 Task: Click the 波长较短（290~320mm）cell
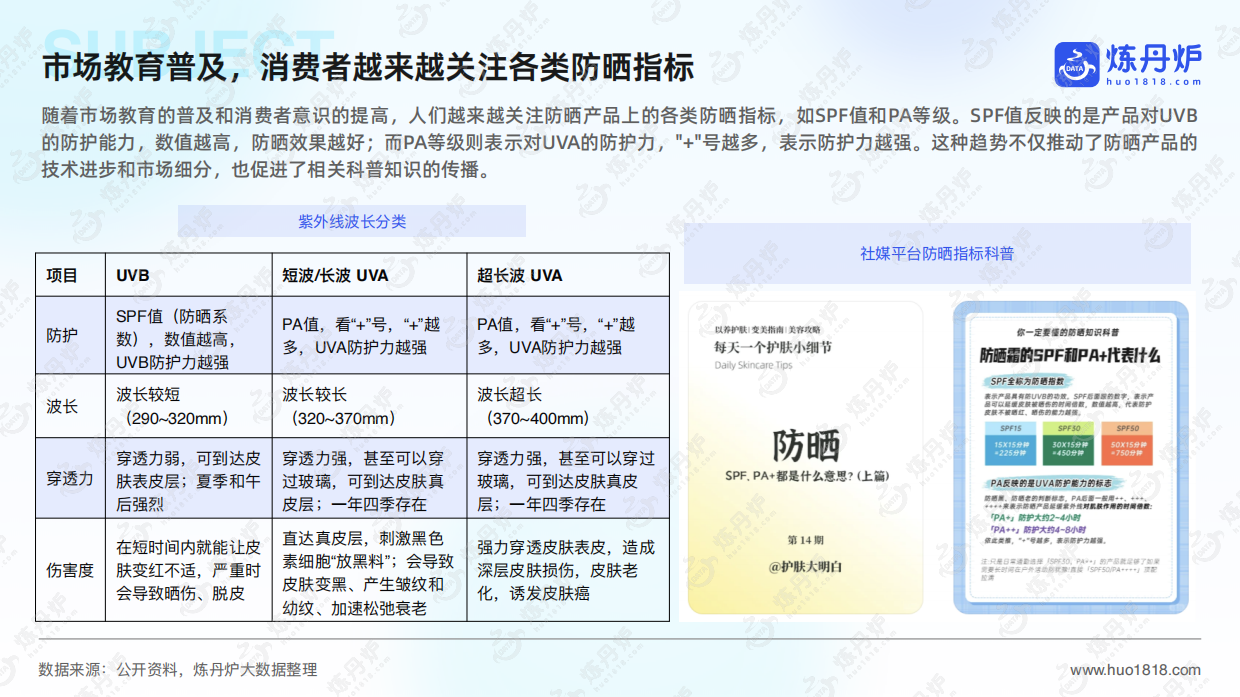[188, 406]
